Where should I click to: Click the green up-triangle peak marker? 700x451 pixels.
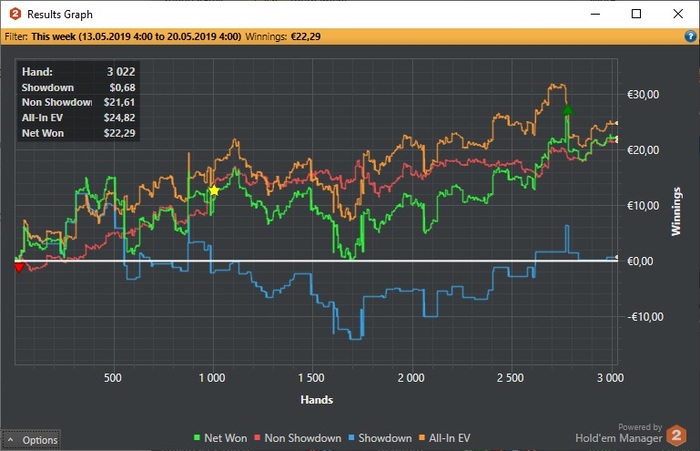coord(567,109)
